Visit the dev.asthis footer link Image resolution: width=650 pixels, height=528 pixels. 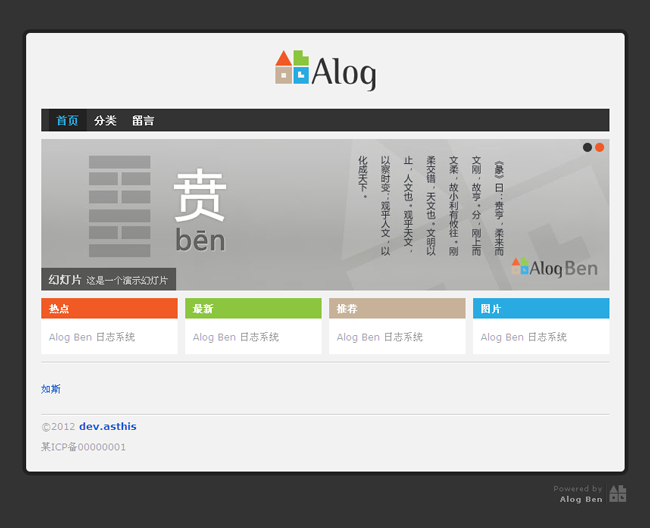pos(108,427)
